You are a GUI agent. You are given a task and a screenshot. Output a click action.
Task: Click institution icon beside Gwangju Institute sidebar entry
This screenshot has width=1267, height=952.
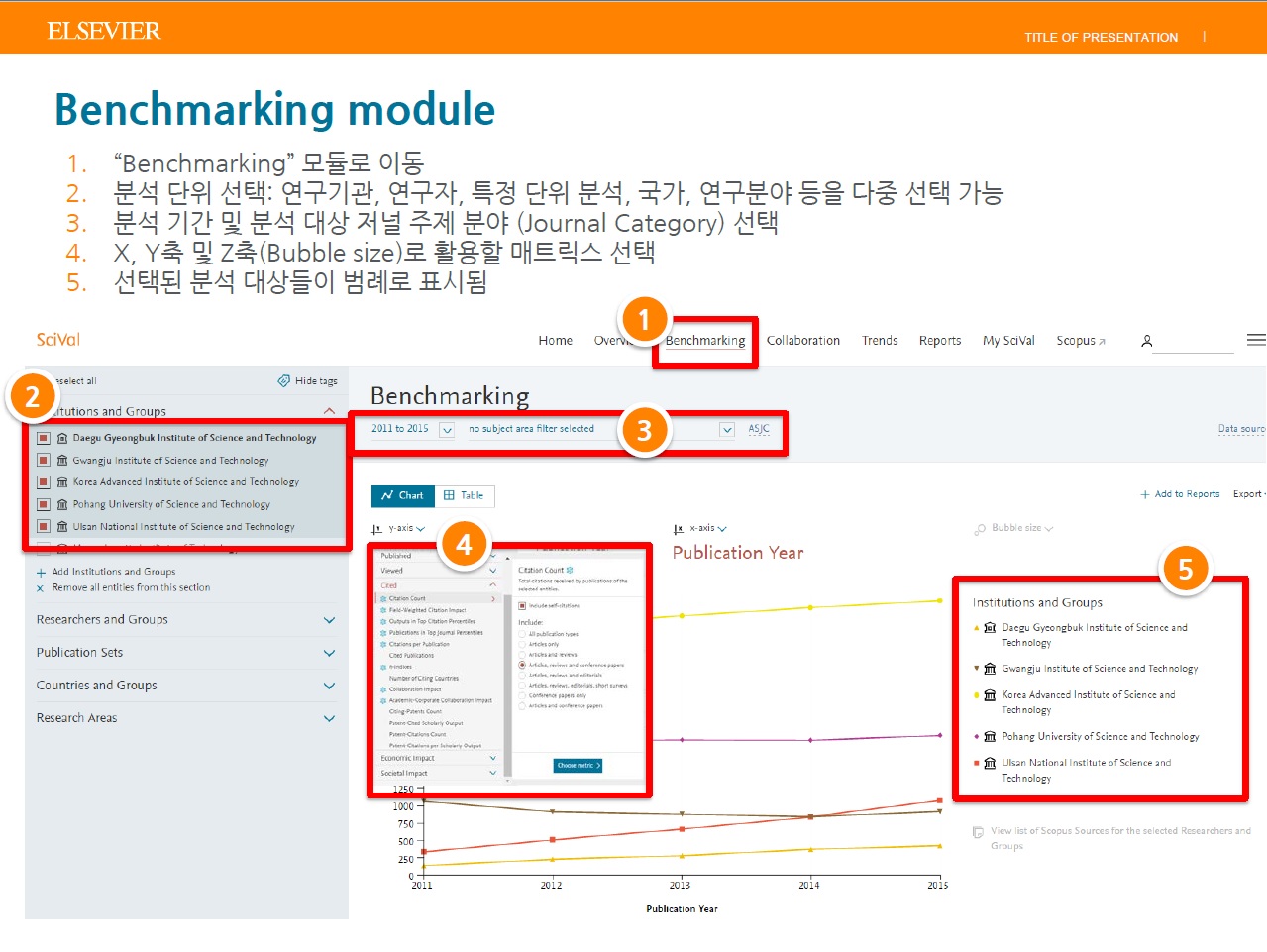click(62, 461)
